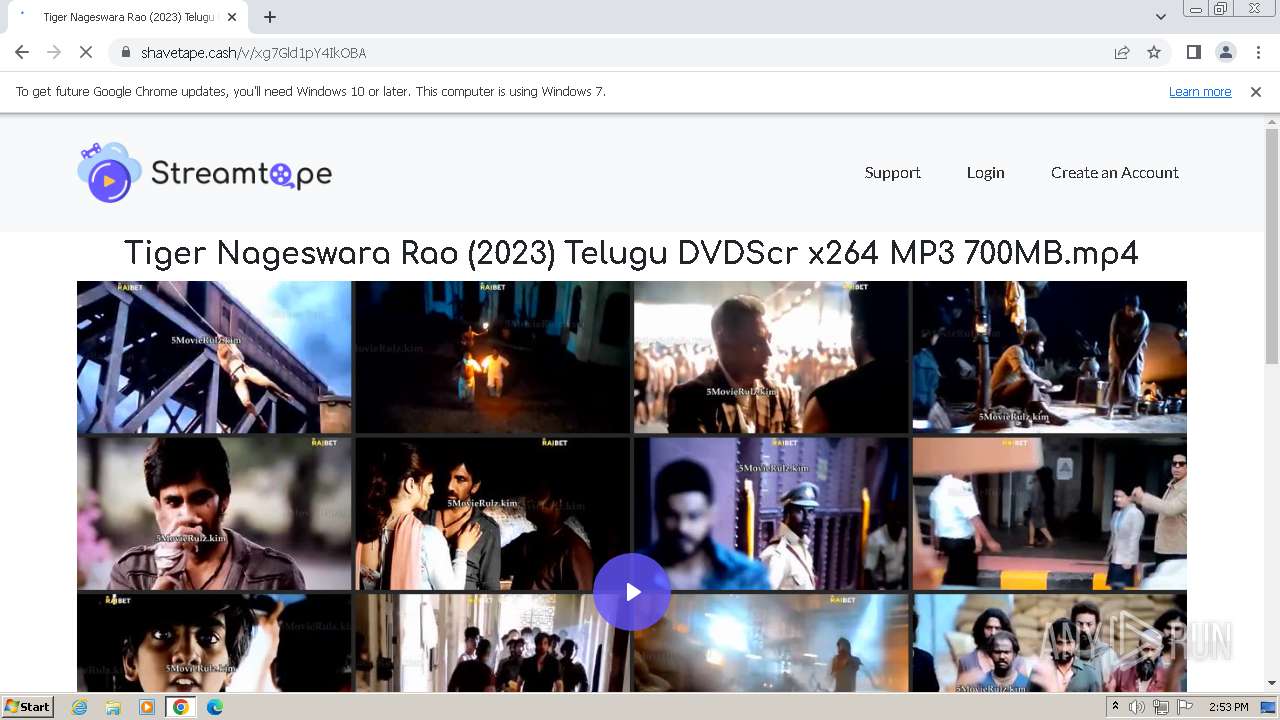This screenshot has height=720, width=1280.
Task: Click the man singing into microphone thumbnail
Action: point(214,513)
